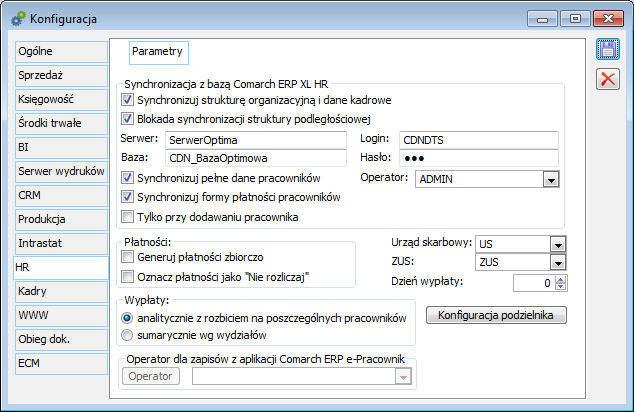Image resolution: width=634 pixels, height=412 pixels.
Task: Select the Intrastat section
Action: [61, 243]
